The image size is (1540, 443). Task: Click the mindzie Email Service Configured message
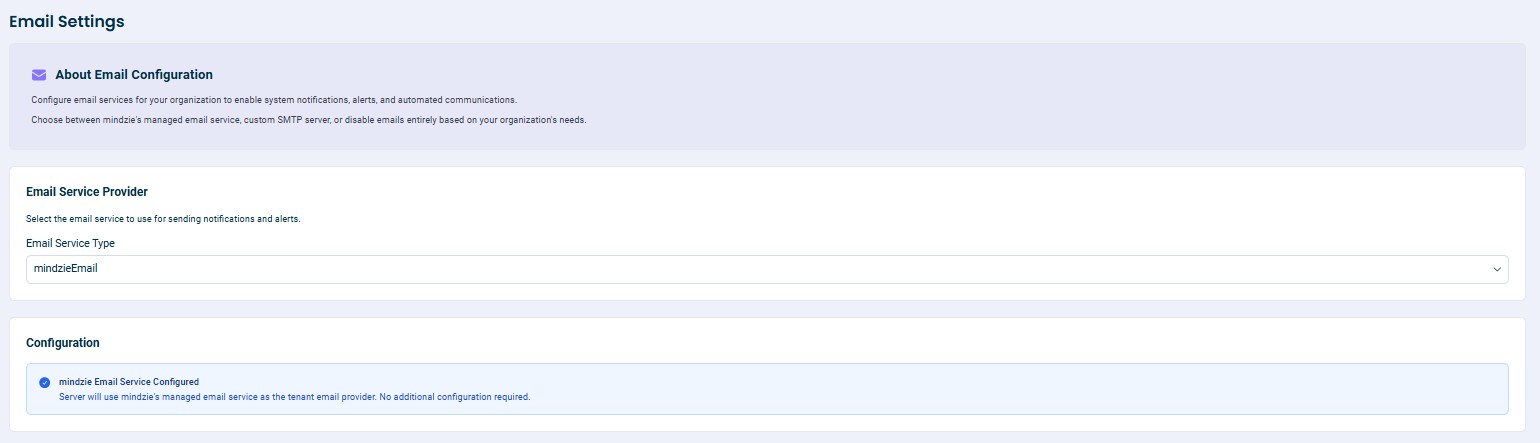click(129, 382)
